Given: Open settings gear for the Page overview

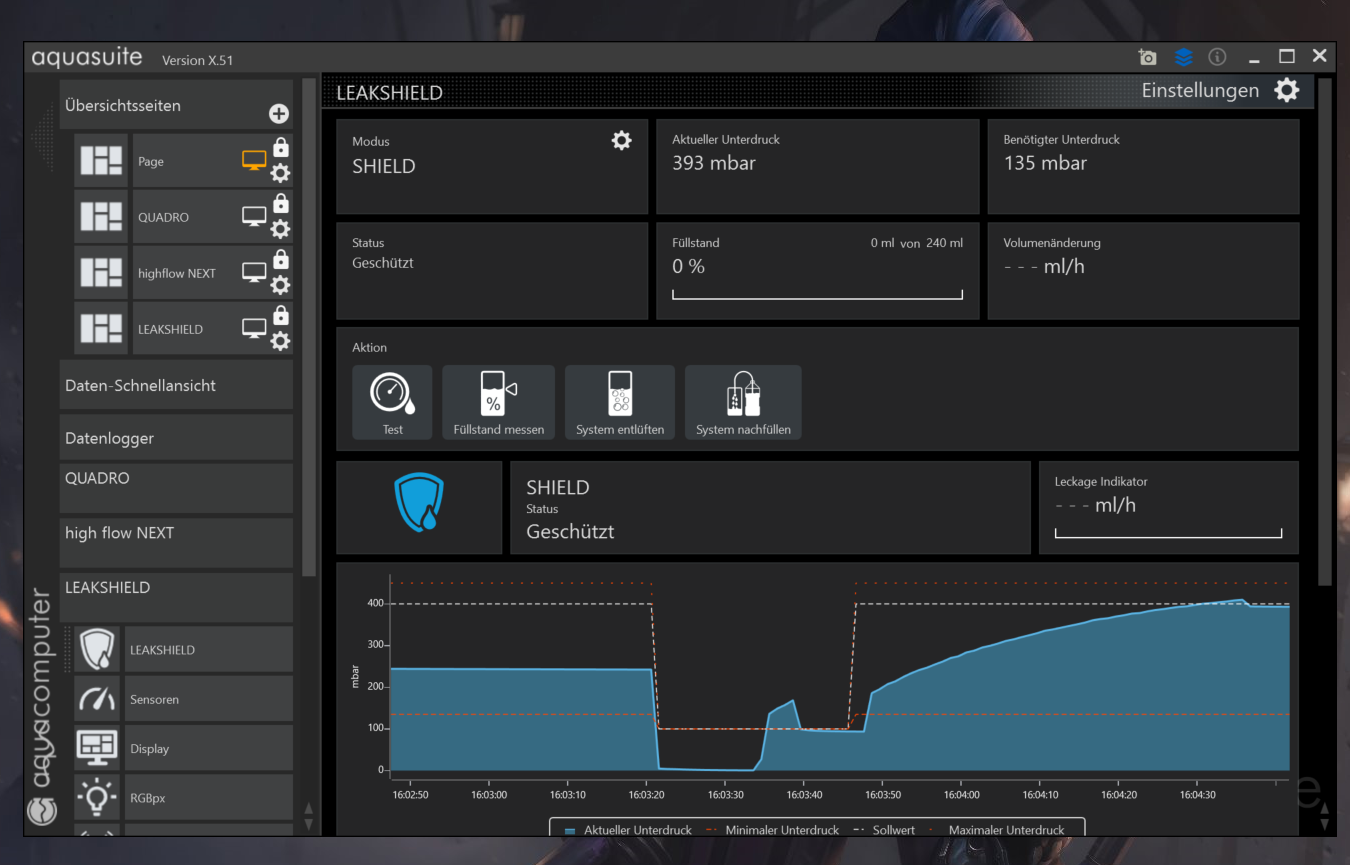Looking at the screenshot, I should (x=281, y=173).
